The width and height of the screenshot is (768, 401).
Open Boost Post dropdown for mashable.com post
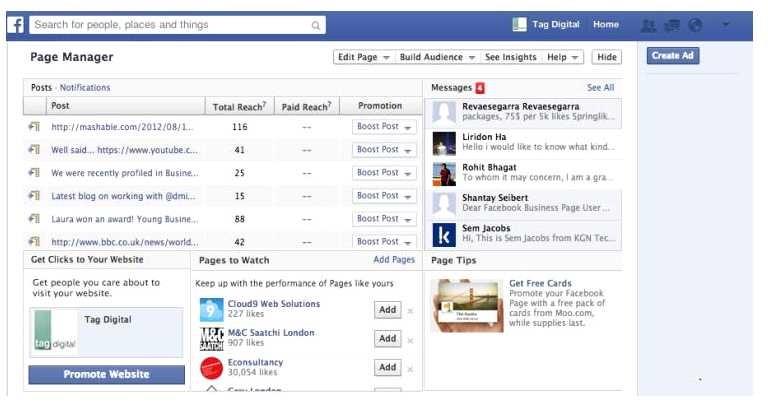384,127
